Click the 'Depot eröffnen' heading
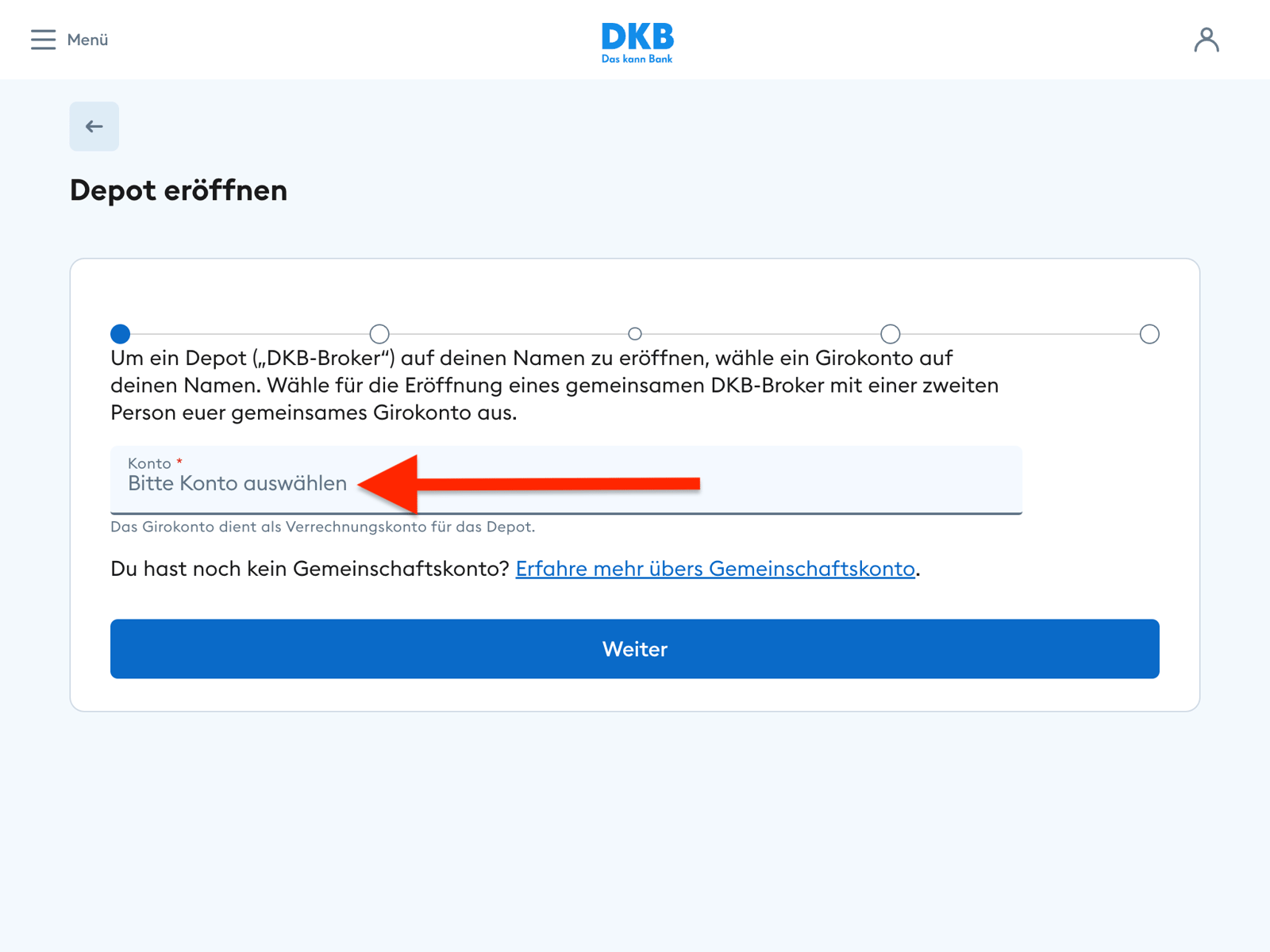Screen dimensions: 1270x952 pos(178,190)
